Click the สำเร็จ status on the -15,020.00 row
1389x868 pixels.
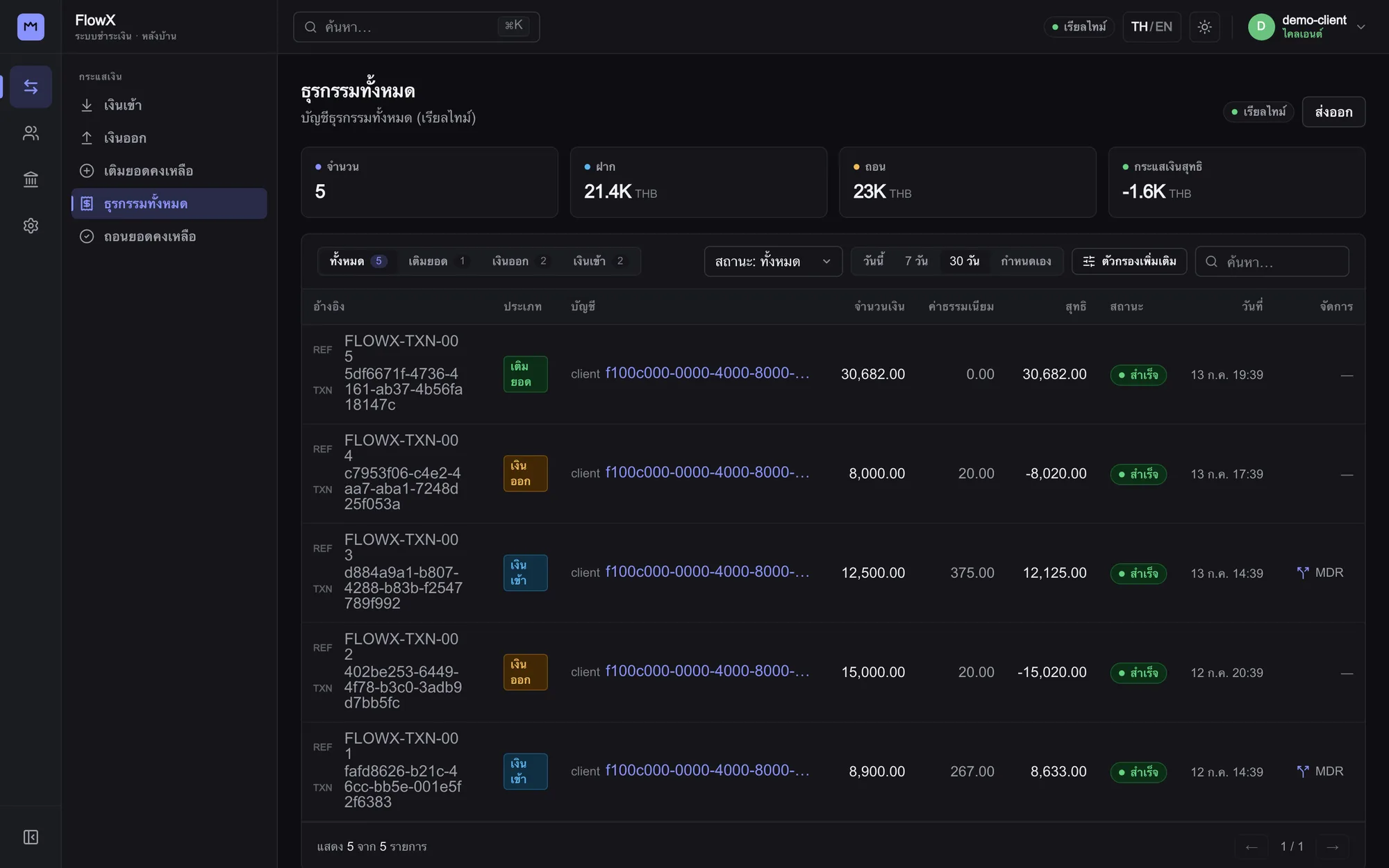[x=1138, y=673]
